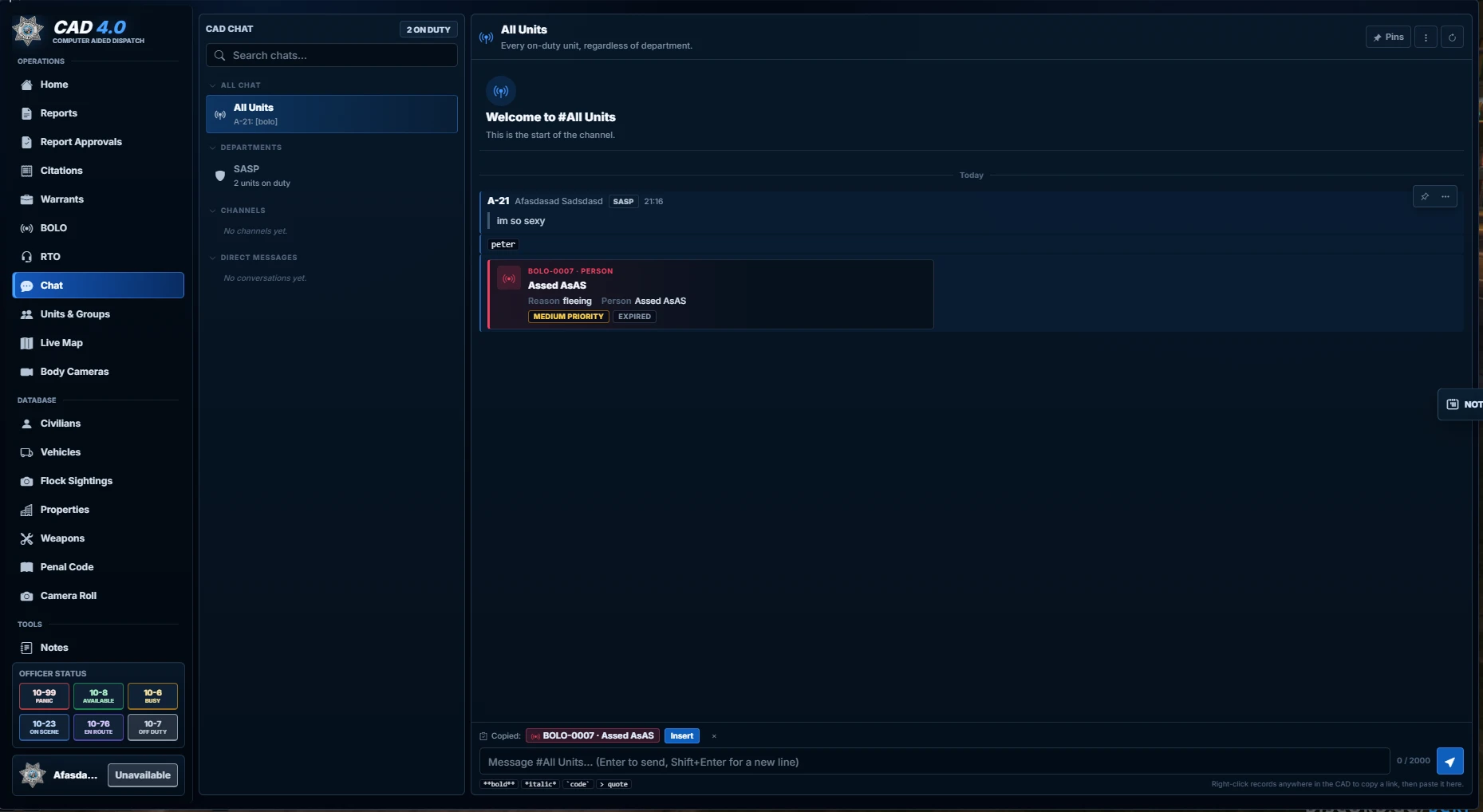Click the Warrants briefcase icon

26,199
